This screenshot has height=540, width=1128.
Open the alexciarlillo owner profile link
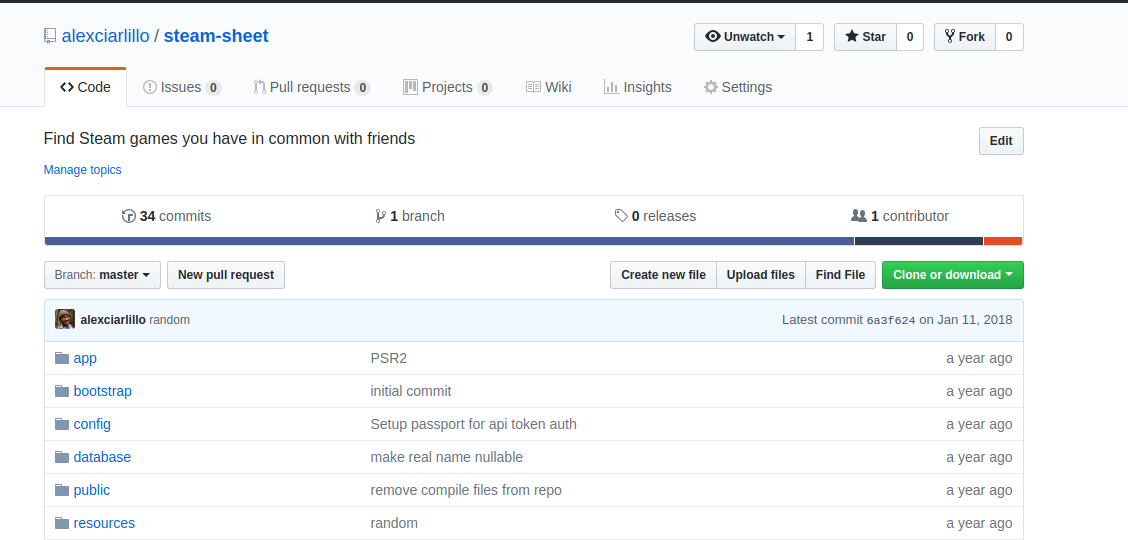coord(106,36)
